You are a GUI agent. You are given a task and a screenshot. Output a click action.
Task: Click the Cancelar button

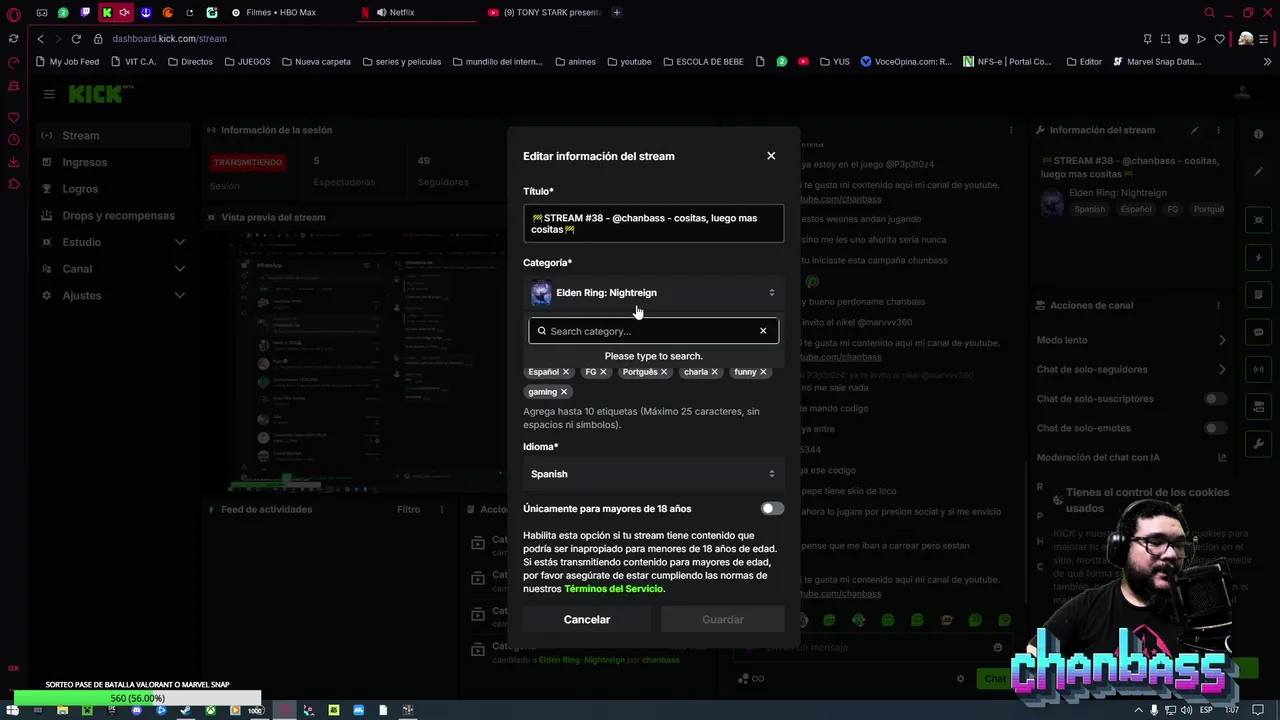pos(587,620)
